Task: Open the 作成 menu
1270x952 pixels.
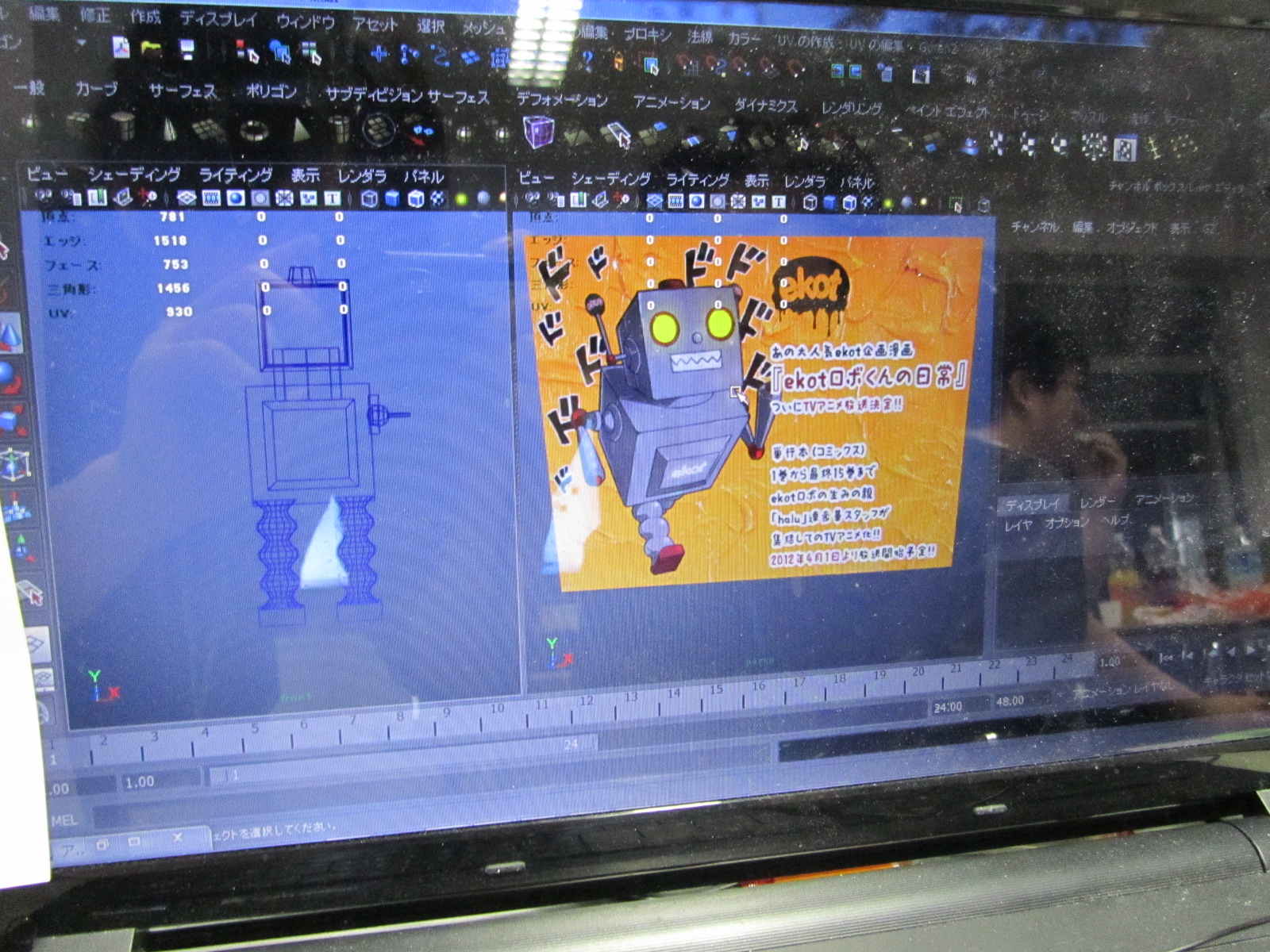Action: click(x=145, y=16)
